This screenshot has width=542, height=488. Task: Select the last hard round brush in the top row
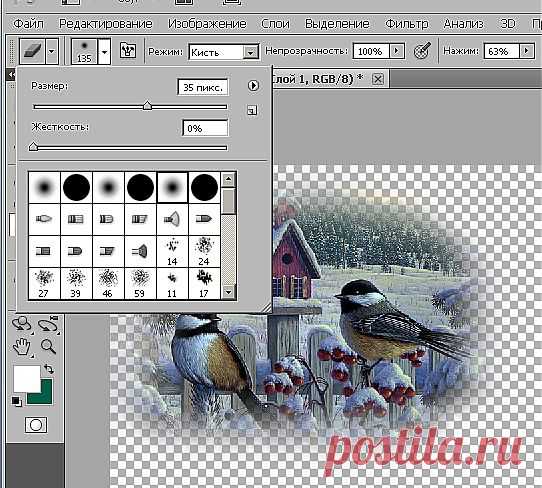coord(204,187)
